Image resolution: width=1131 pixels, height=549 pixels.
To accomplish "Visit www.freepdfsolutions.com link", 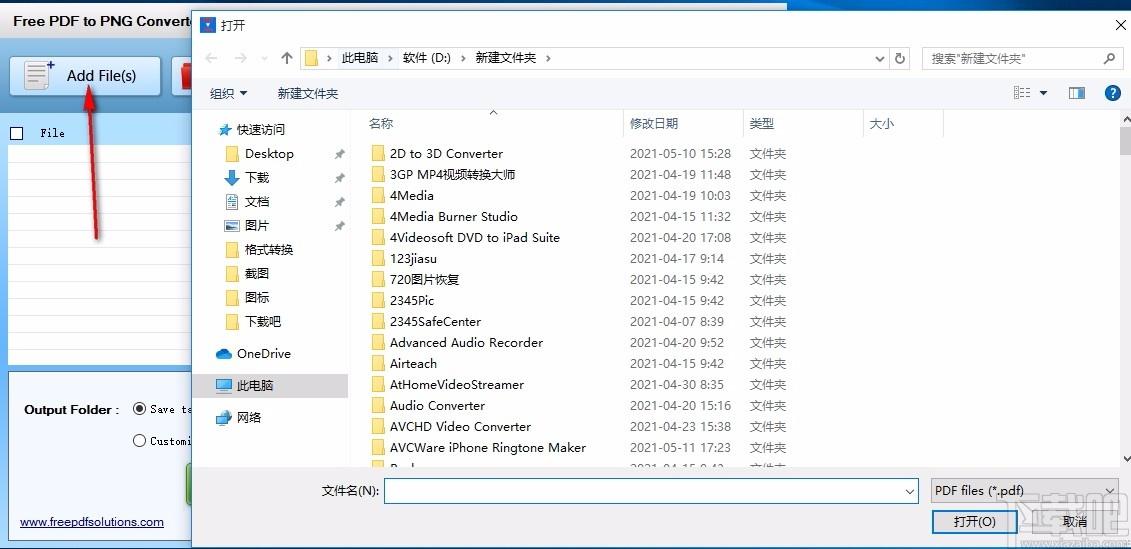I will tap(92, 522).
